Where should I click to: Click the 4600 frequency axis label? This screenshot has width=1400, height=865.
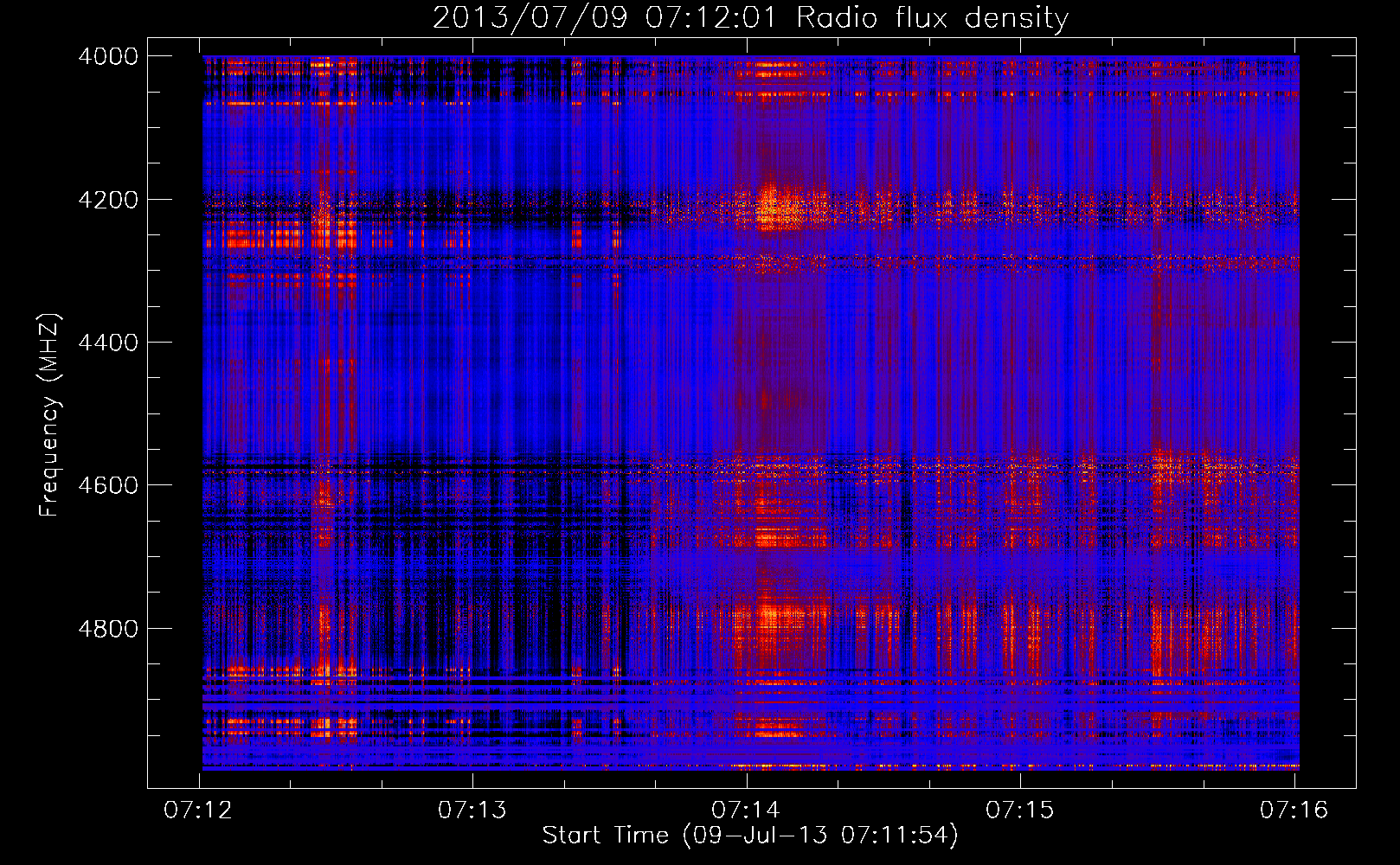108,485
